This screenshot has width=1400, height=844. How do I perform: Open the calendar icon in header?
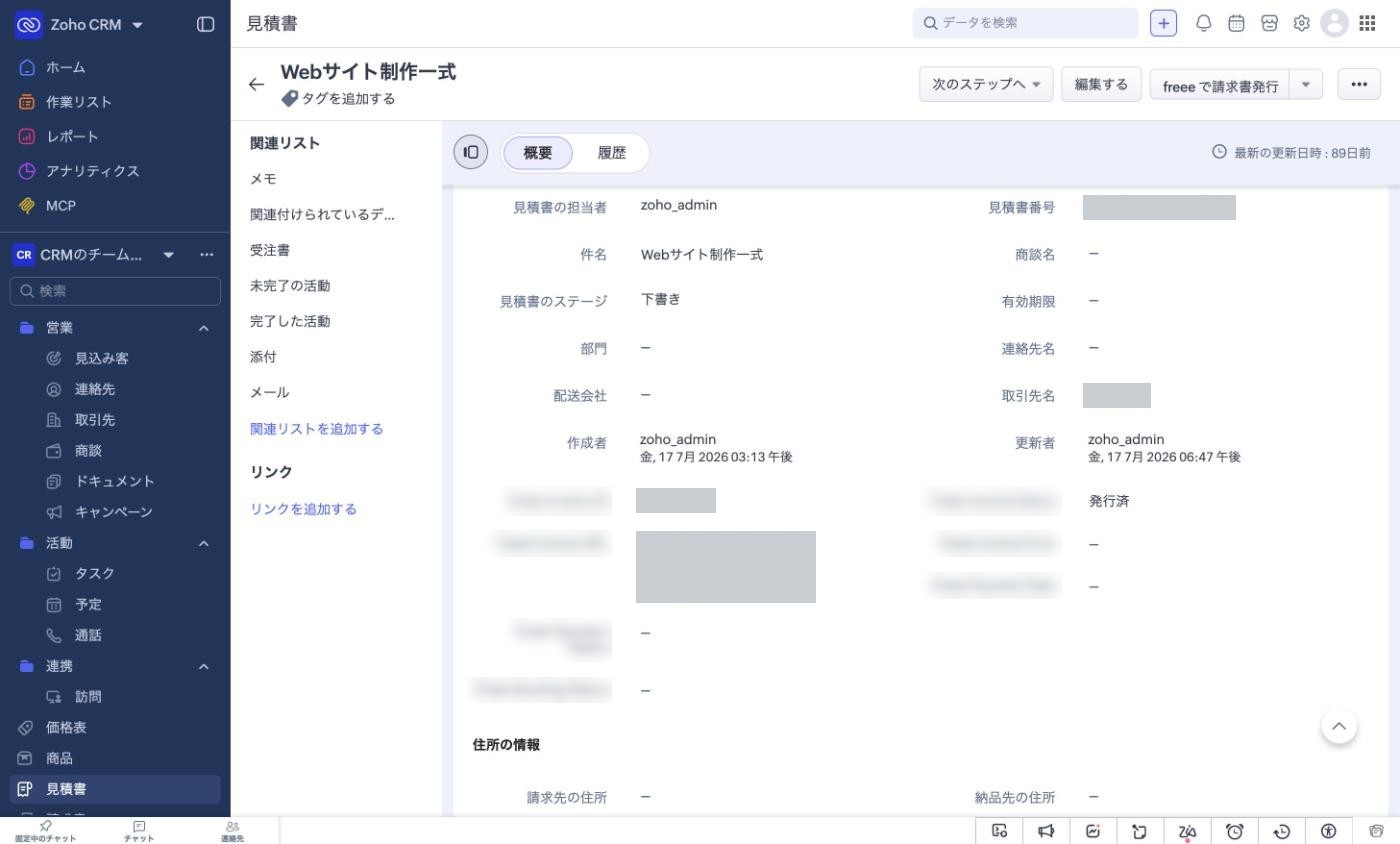1236,23
